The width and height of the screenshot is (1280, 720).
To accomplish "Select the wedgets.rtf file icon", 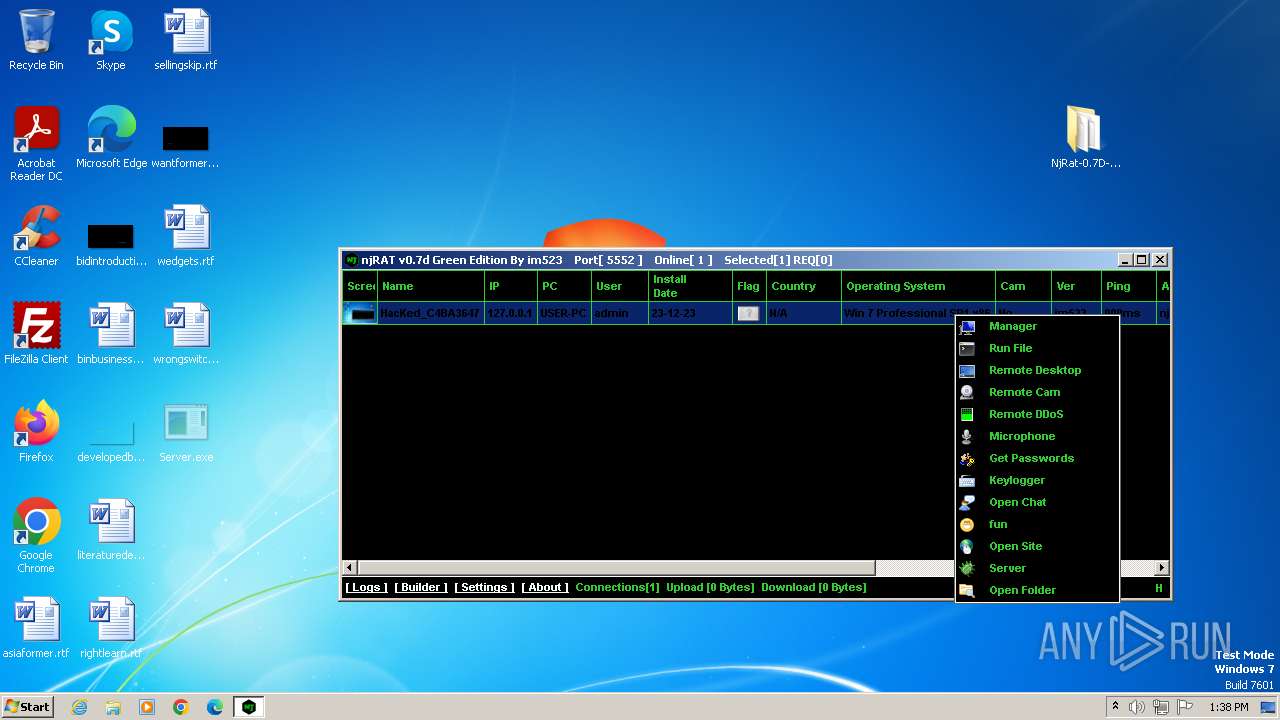I will click(186, 237).
